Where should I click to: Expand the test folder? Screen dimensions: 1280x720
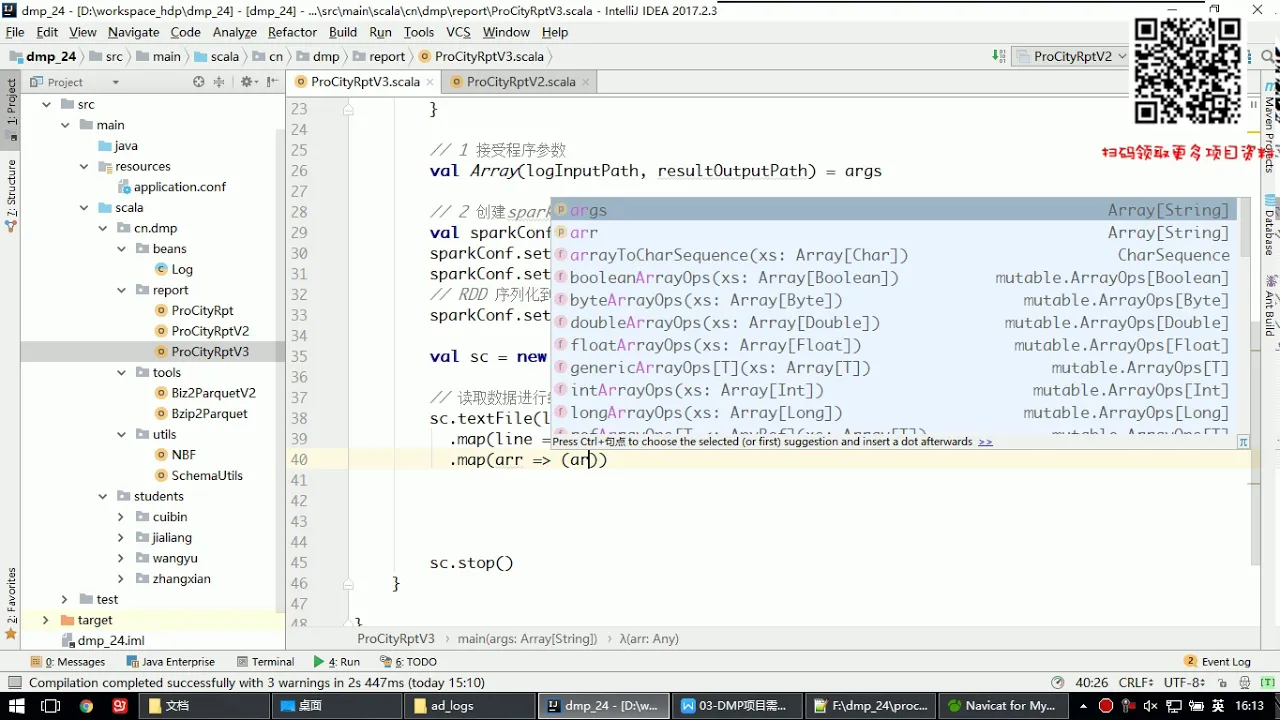[65, 599]
